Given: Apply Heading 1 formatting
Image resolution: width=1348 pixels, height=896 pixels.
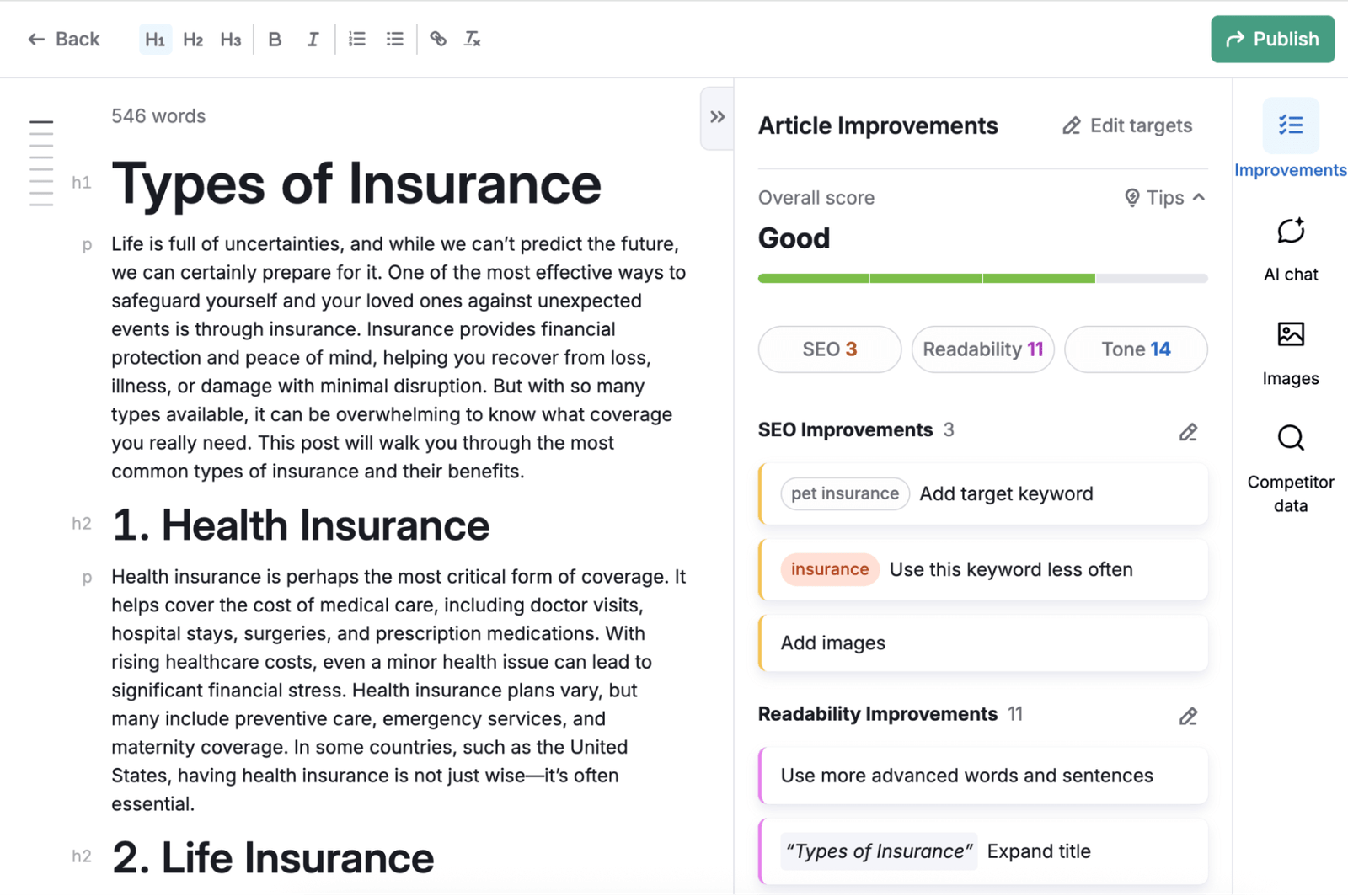Looking at the screenshot, I should pyautogui.click(x=155, y=39).
